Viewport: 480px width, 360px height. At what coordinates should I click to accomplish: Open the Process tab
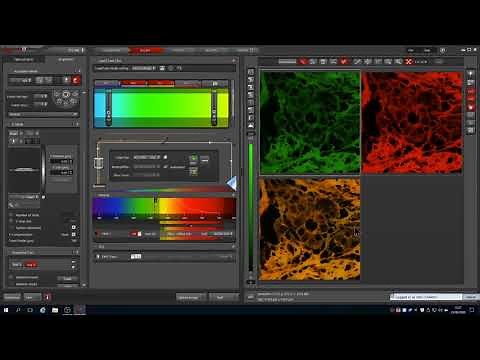[x=179, y=50]
